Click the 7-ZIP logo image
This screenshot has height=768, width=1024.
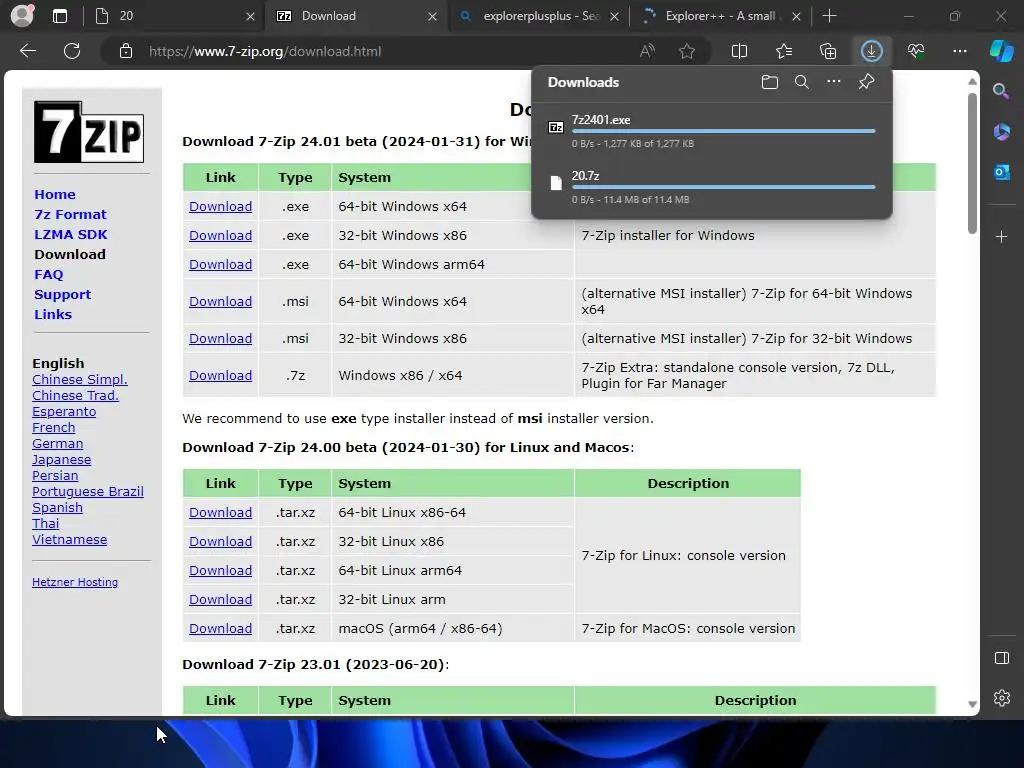click(89, 132)
